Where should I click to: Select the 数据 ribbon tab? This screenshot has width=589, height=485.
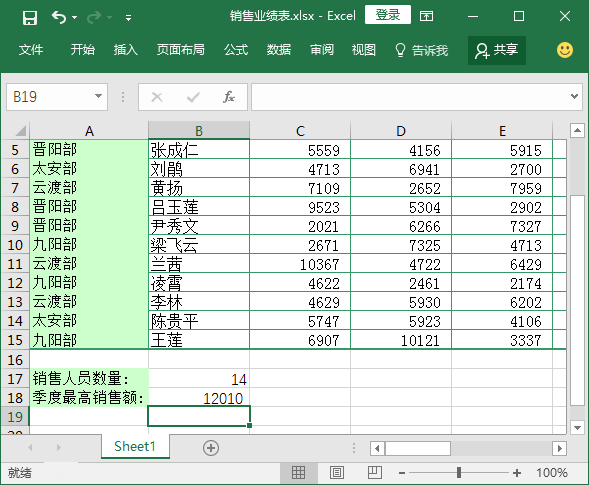279,50
